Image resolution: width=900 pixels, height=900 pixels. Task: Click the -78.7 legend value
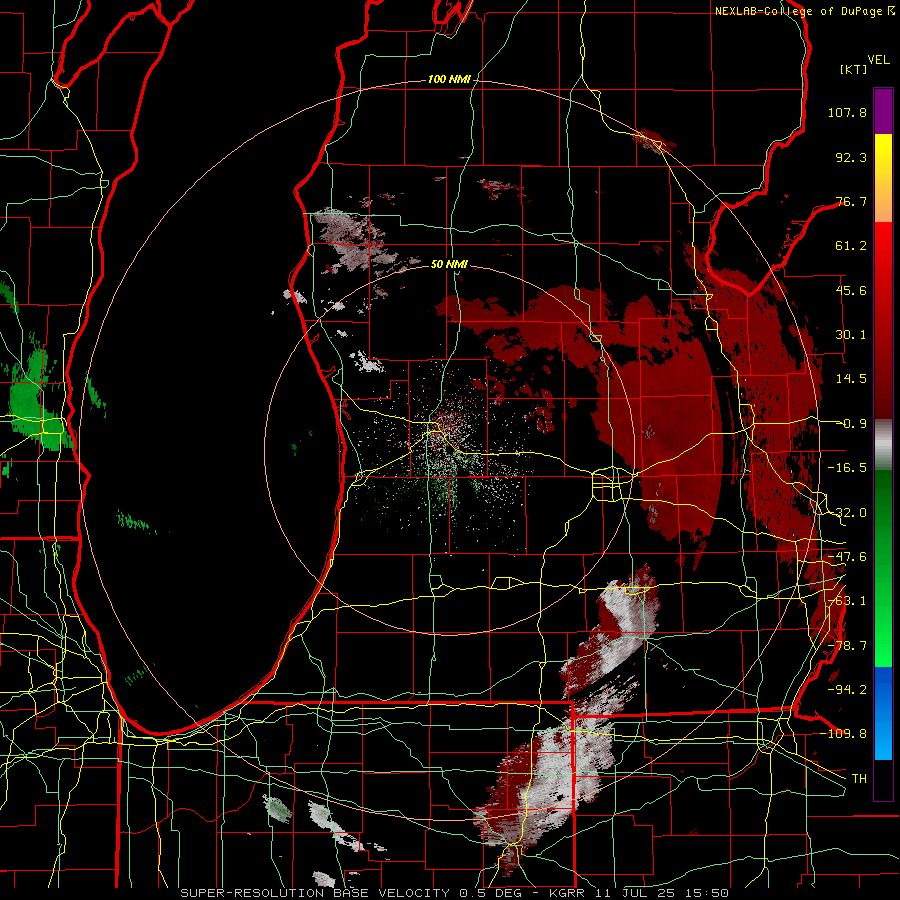pos(847,646)
